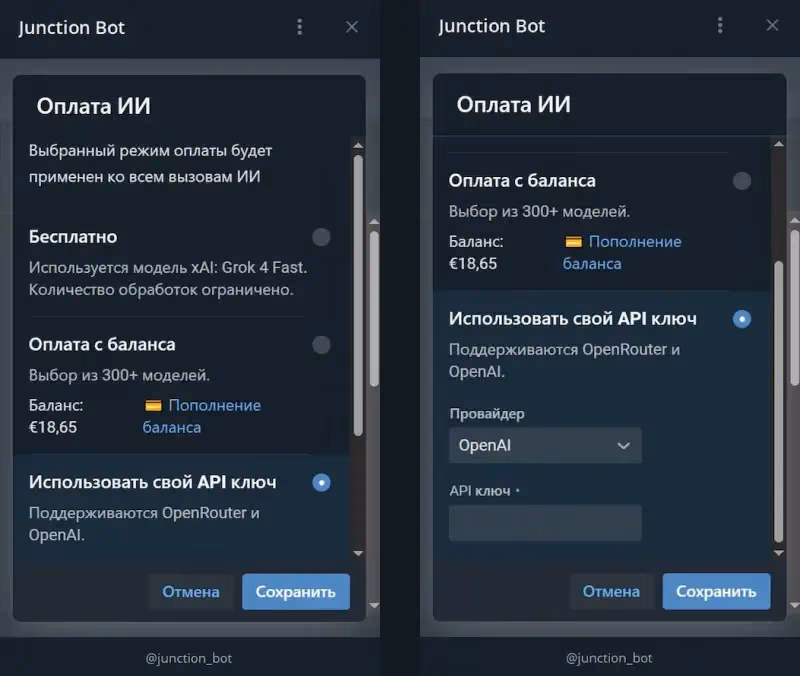Click the Оплата ИИ heading in left window
This screenshot has height=676, width=800.
(94, 107)
